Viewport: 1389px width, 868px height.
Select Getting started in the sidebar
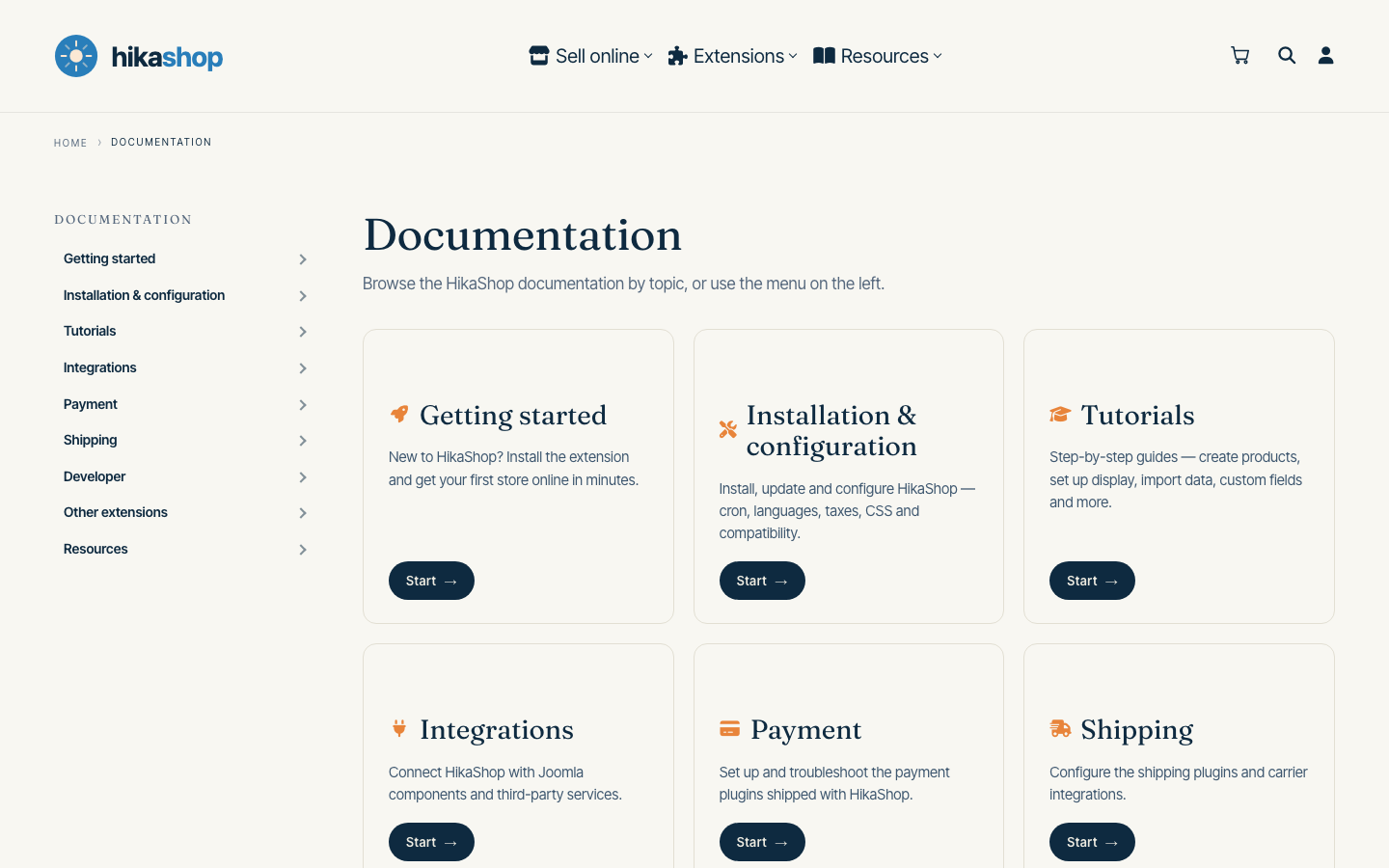pyautogui.click(x=109, y=258)
